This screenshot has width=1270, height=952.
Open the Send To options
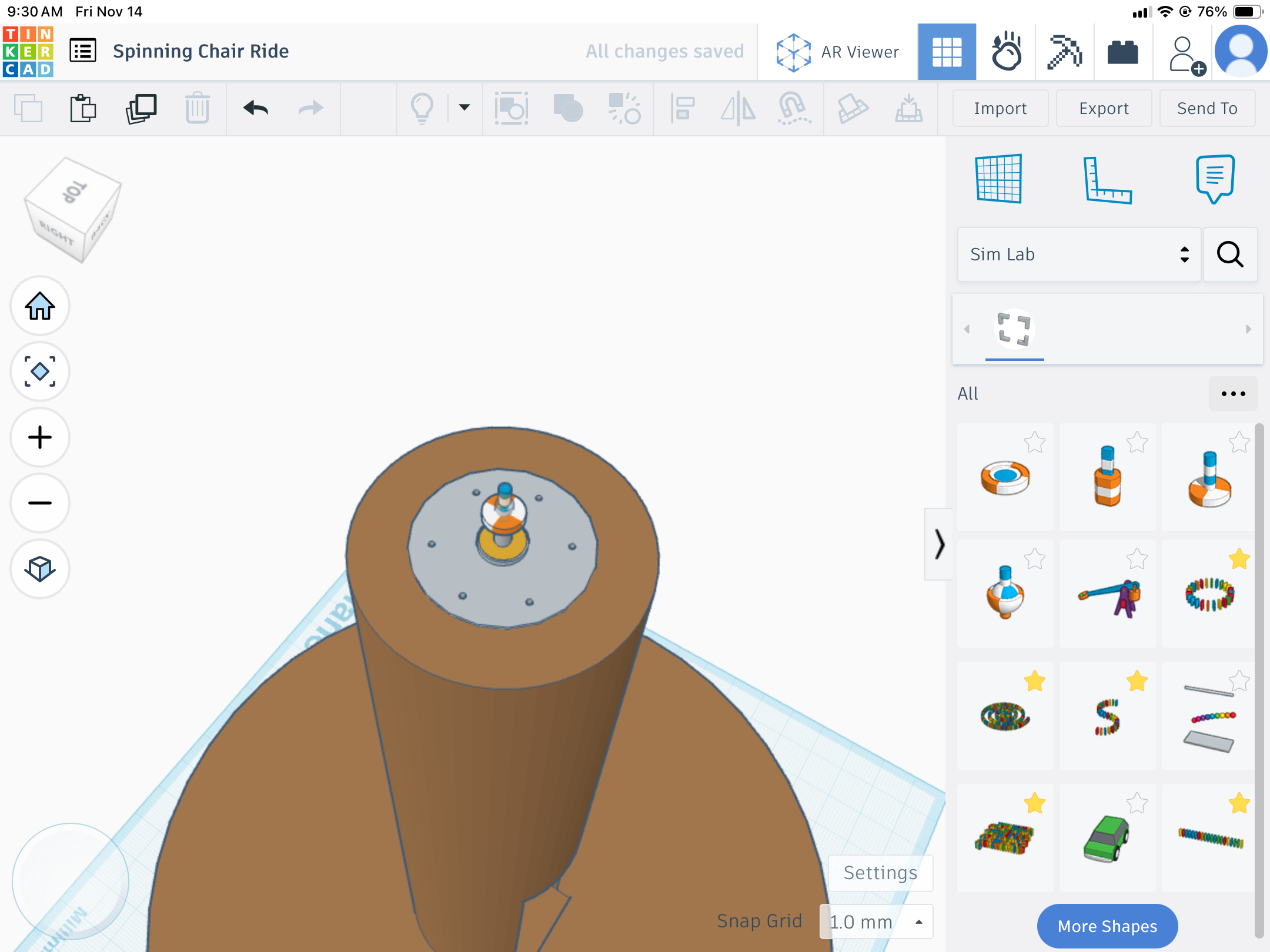coord(1207,108)
